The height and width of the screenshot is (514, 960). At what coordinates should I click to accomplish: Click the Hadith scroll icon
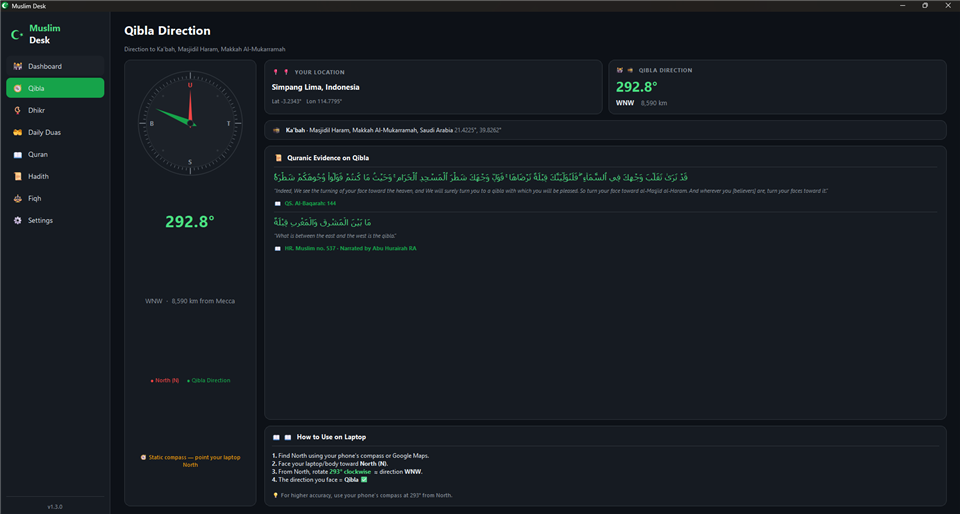pyautogui.click(x=17, y=176)
